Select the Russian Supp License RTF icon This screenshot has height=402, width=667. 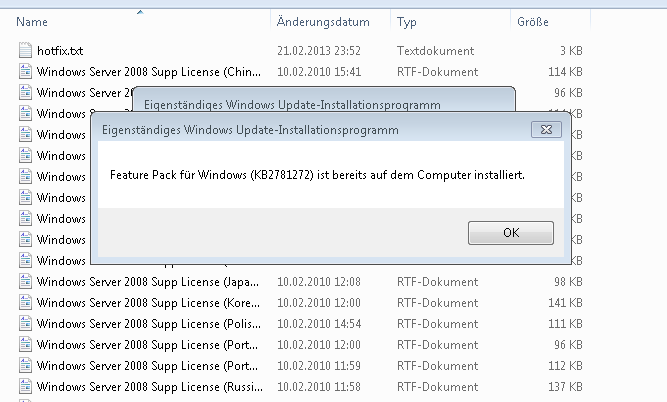click(26, 386)
